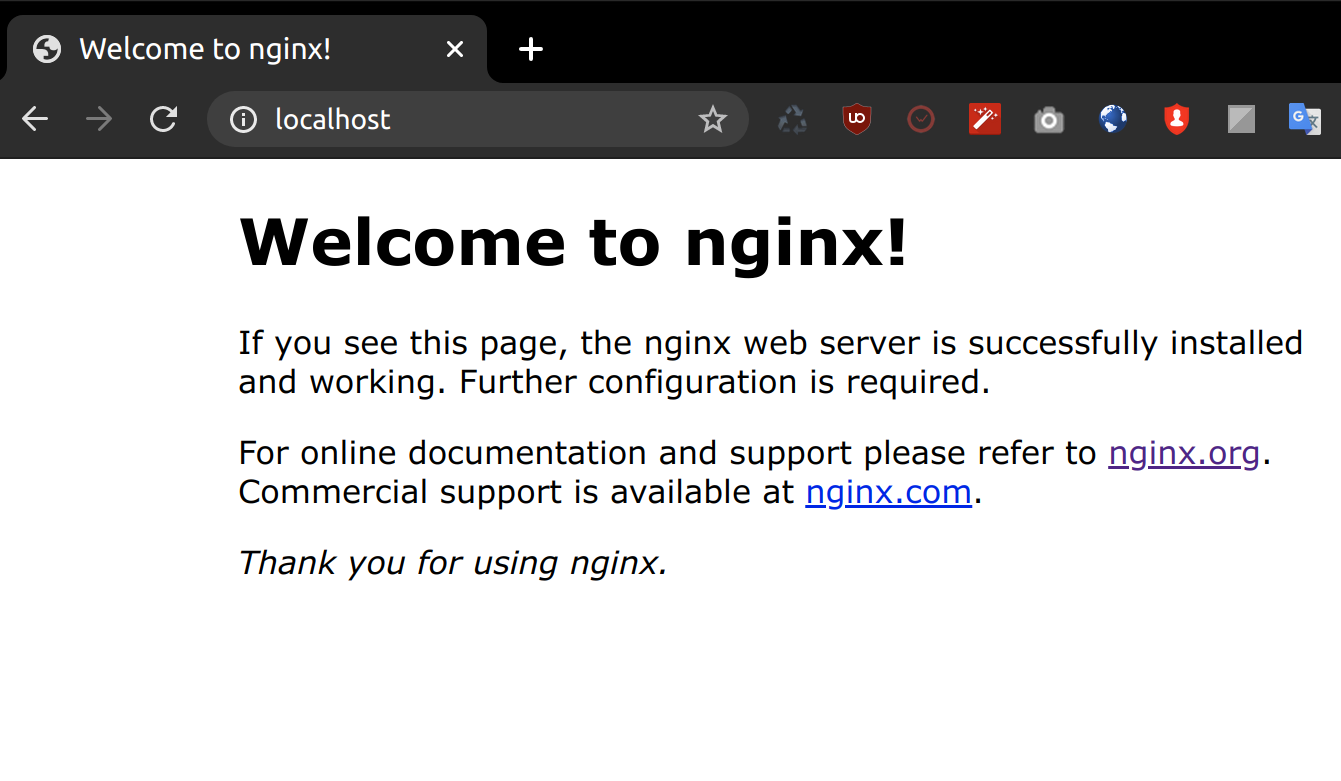Click the Welcome to nginx! heading
1341x781 pixels.
tap(574, 242)
